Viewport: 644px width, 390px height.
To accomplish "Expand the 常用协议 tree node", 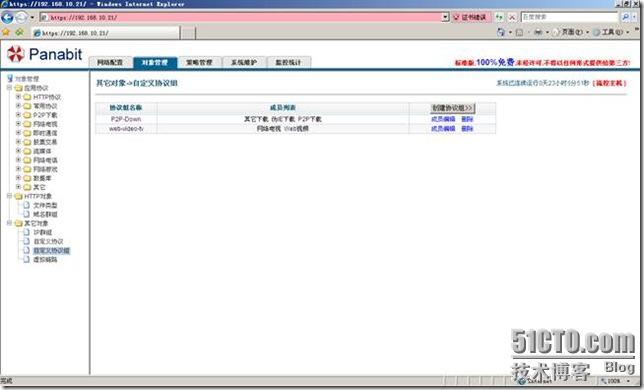I will tap(18, 106).
